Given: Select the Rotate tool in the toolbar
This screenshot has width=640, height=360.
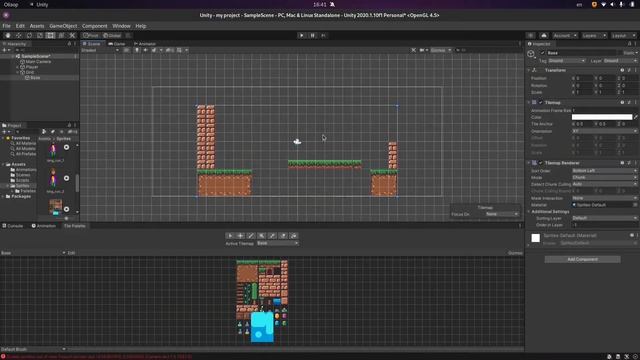Looking at the screenshot, I should pos(29,36).
